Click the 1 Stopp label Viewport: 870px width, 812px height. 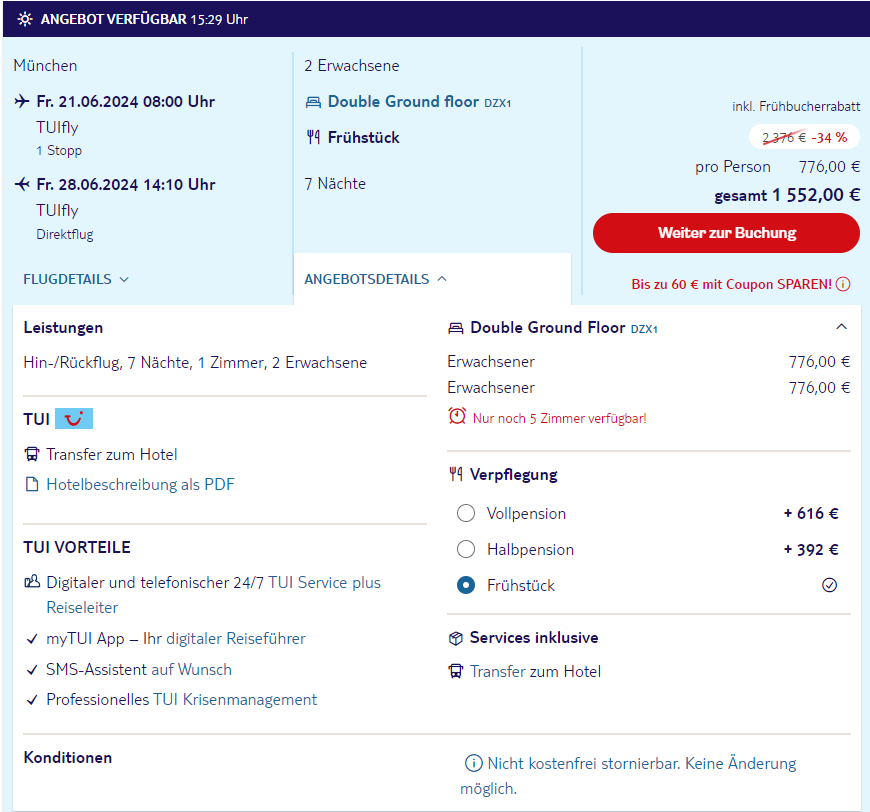pyautogui.click(x=59, y=150)
